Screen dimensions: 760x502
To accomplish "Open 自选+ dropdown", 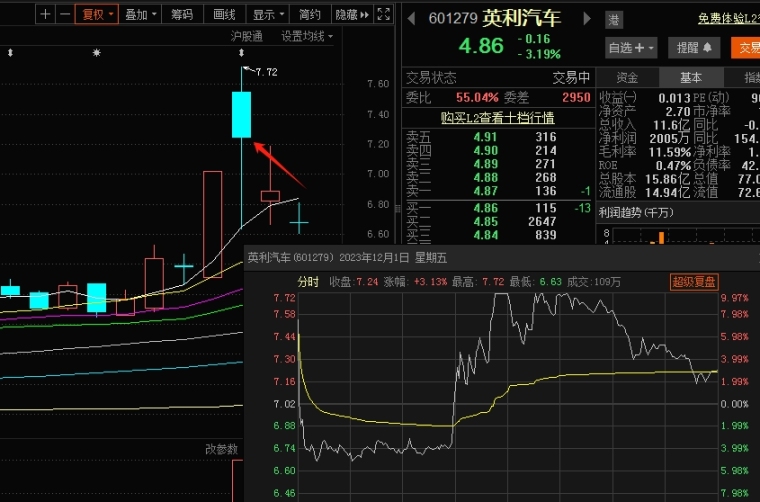I will 631,47.
